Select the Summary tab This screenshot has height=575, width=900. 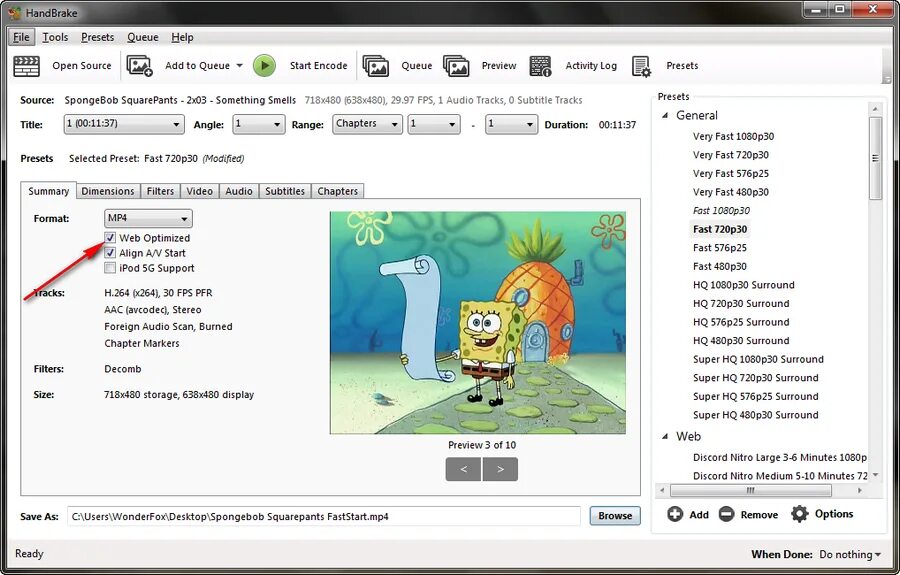(48, 191)
